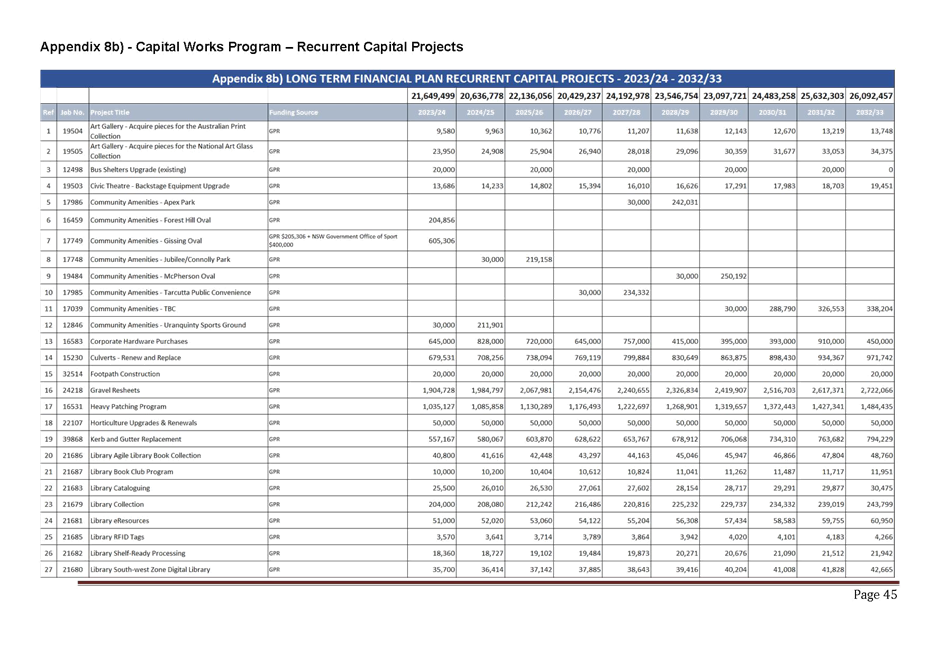Click 'Bus Shelters Upgrade (existing)' row title
928x656 pixels.
138,170
